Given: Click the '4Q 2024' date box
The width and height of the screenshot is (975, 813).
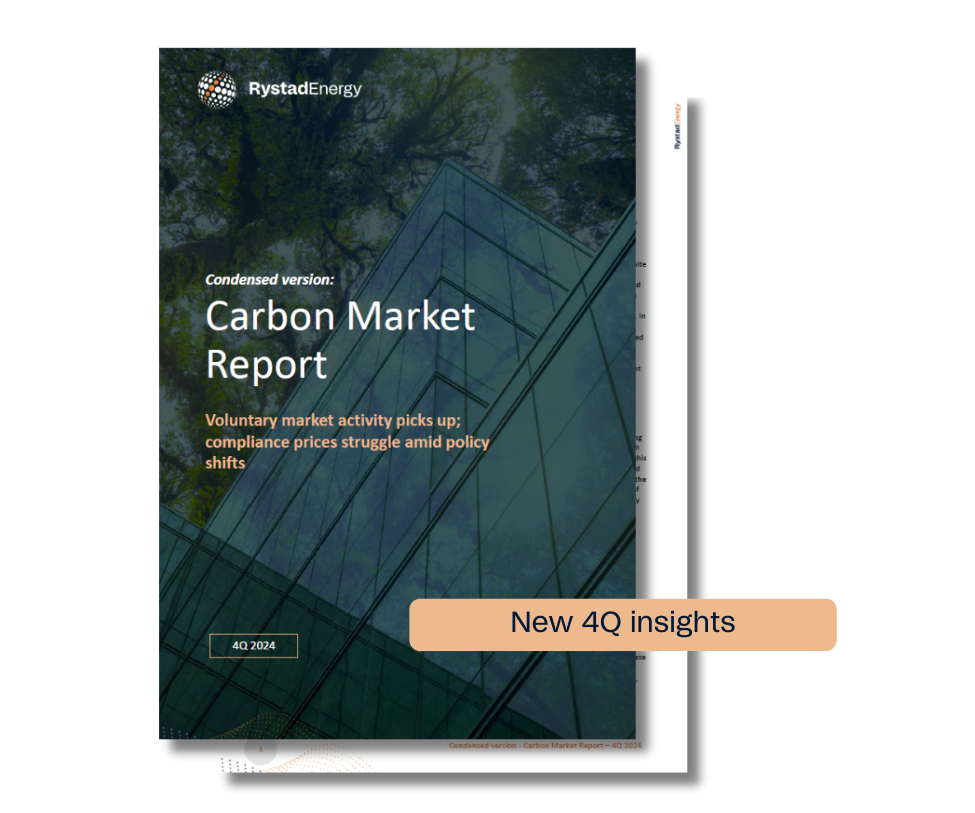Looking at the screenshot, I should (x=254, y=646).
